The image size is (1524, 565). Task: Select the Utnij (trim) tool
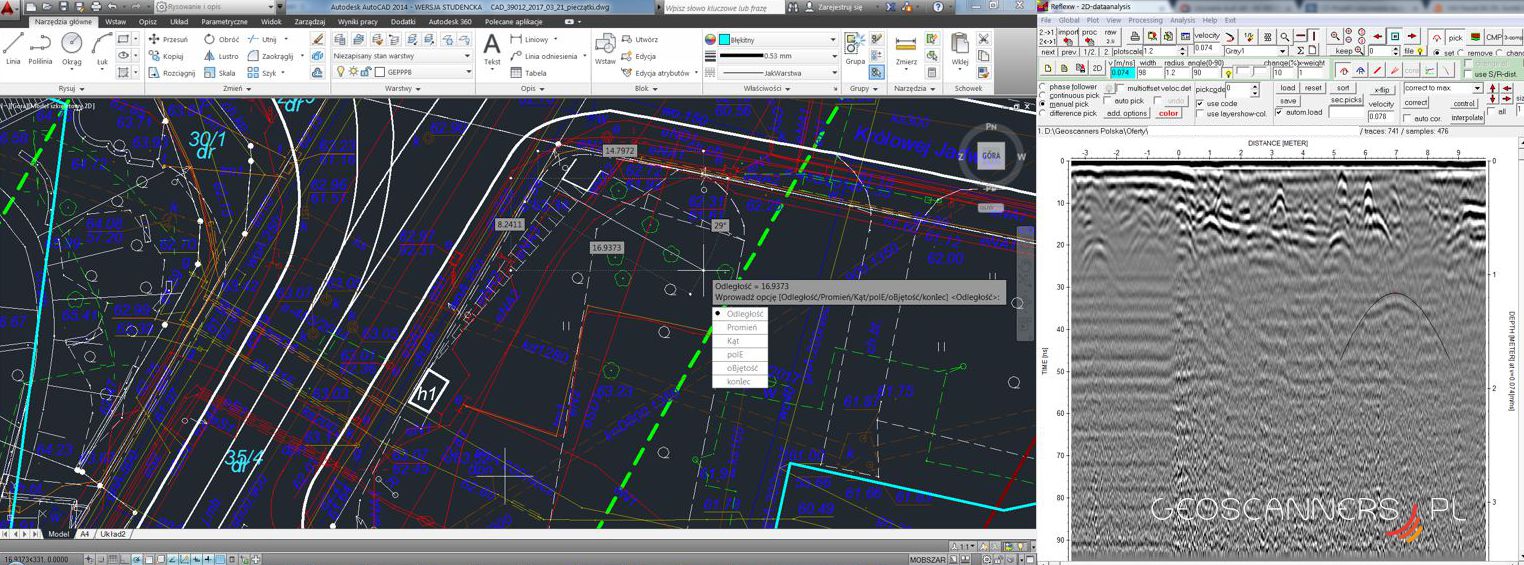pyautogui.click(x=262, y=39)
